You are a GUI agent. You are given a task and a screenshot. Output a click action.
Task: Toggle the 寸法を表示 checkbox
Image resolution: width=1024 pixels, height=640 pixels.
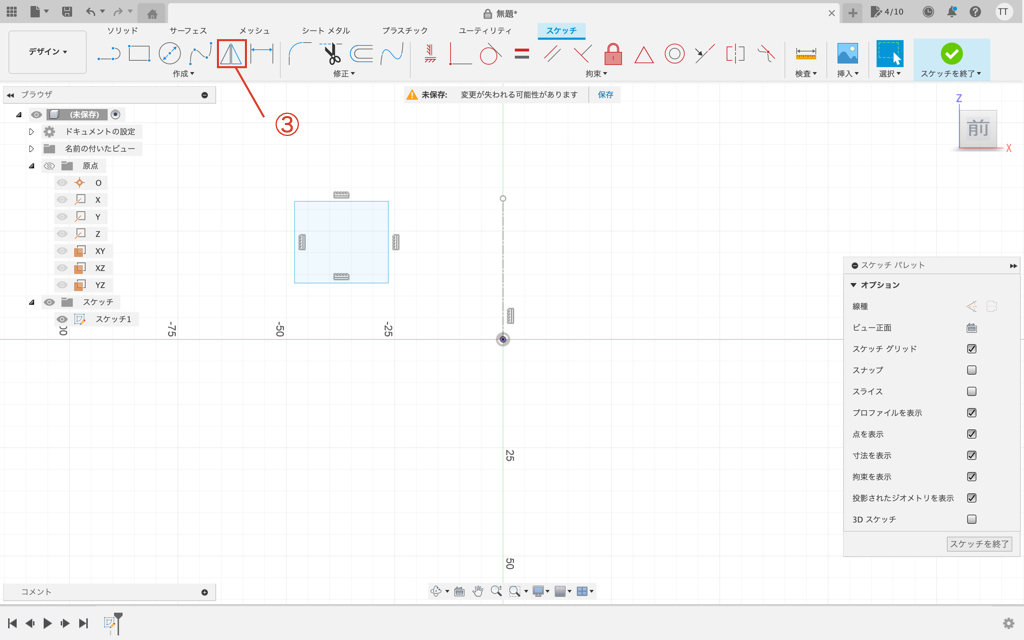click(972, 455)
